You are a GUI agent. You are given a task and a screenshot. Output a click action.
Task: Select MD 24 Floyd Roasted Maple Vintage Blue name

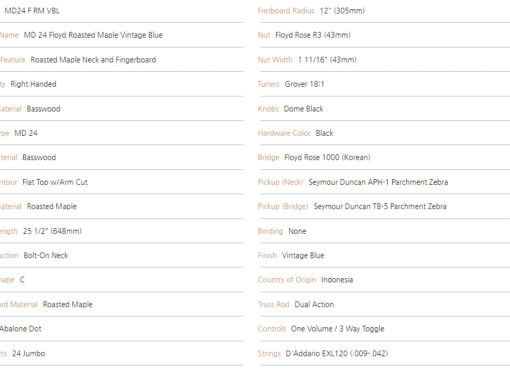(93, 35)
